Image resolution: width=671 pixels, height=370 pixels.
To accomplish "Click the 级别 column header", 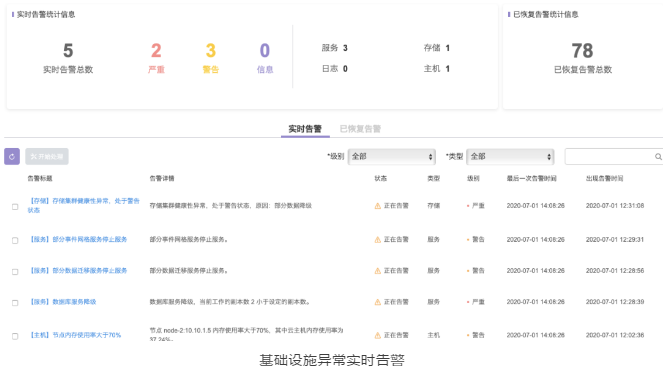I will click(473, 178).
